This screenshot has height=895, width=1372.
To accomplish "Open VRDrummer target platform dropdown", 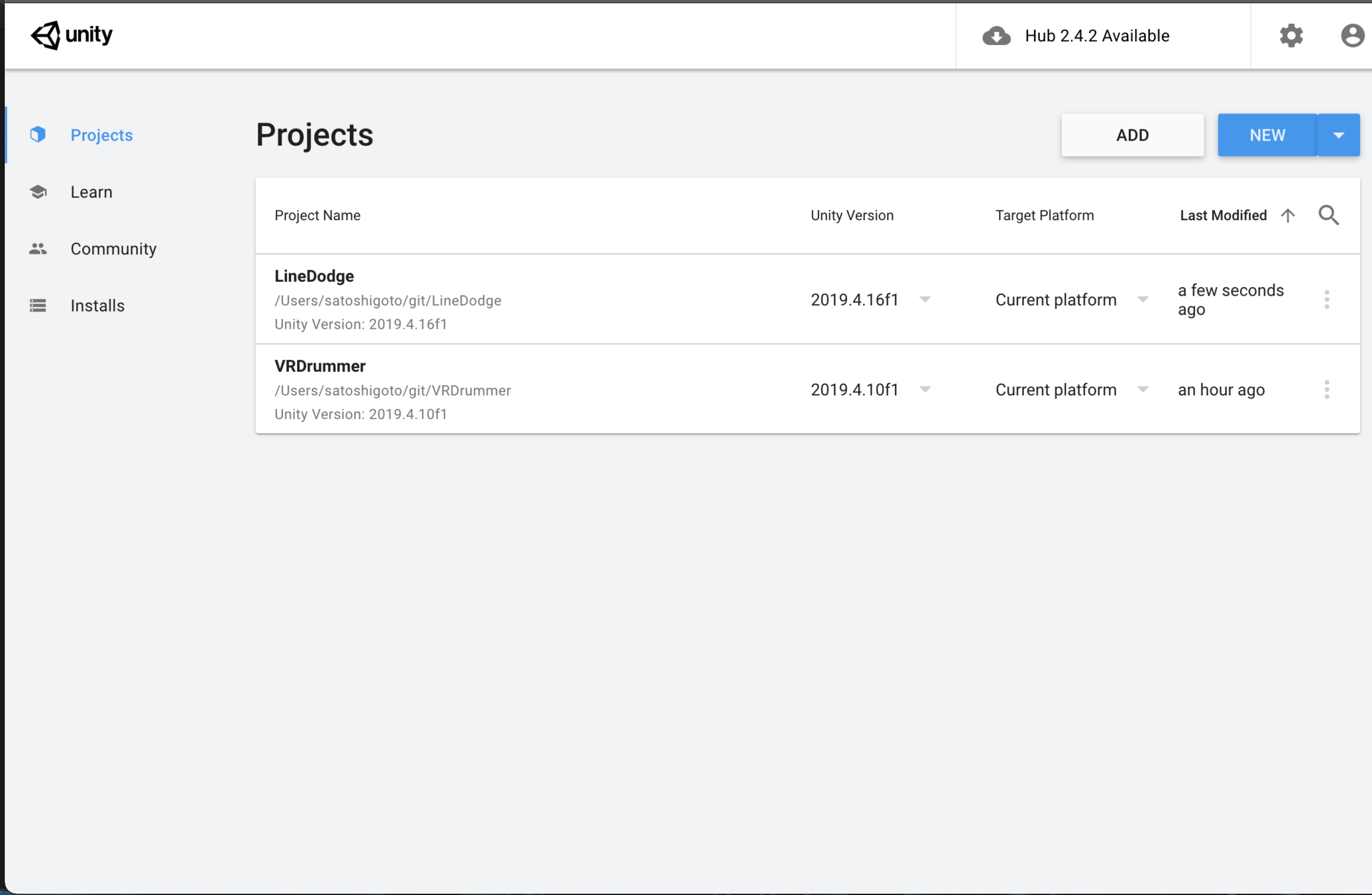I will coord(1143,390).
